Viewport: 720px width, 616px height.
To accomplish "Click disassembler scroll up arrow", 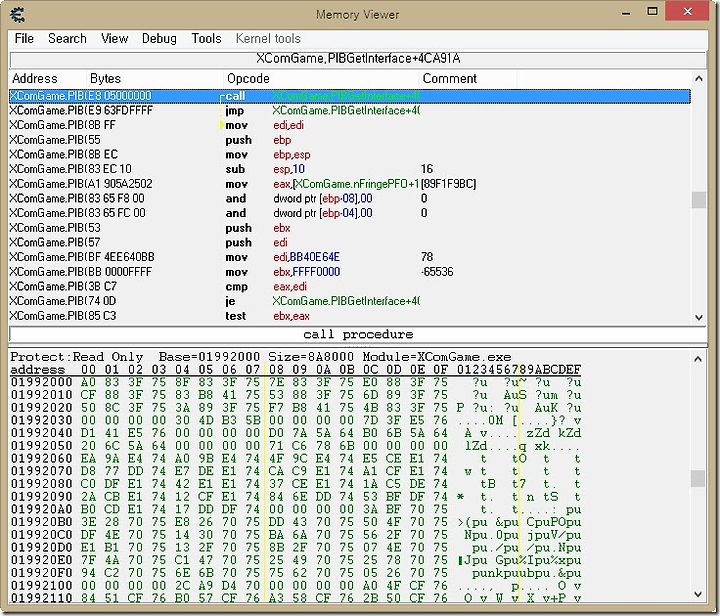I will (x=698, y=79).
